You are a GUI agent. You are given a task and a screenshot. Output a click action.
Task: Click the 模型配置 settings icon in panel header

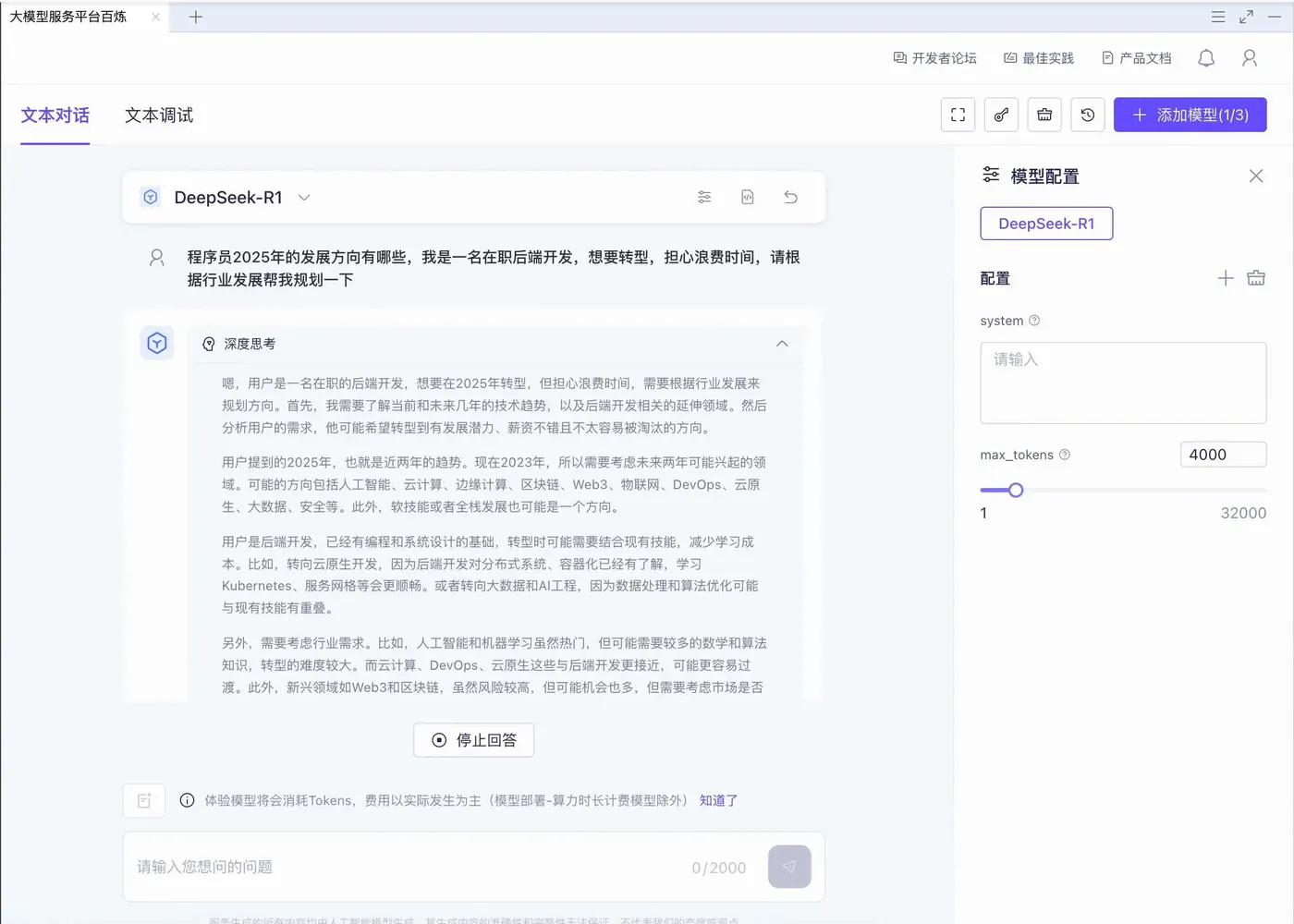tap(991, 175)
